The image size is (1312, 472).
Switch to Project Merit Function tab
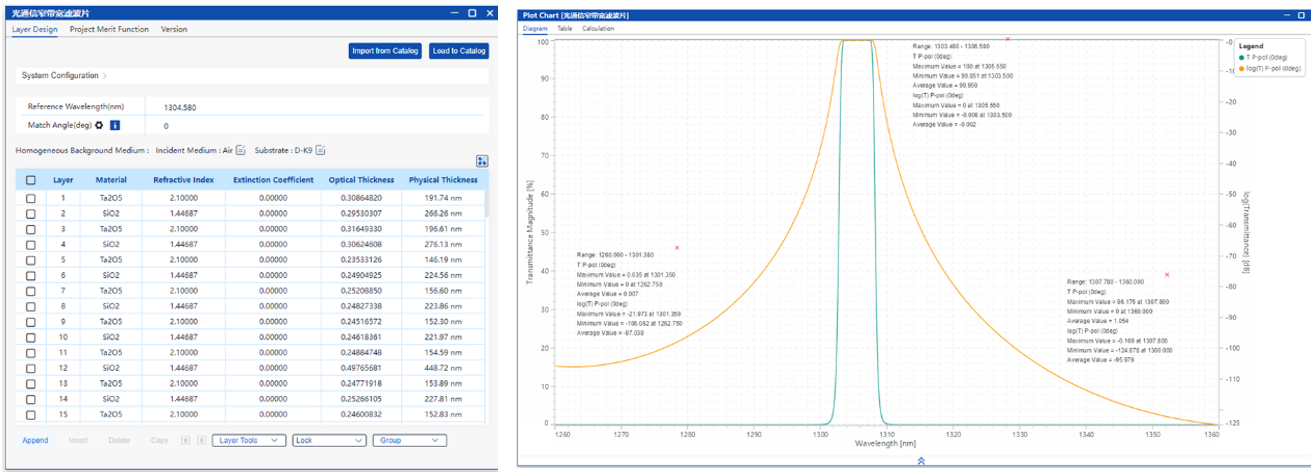click(109, 29)
